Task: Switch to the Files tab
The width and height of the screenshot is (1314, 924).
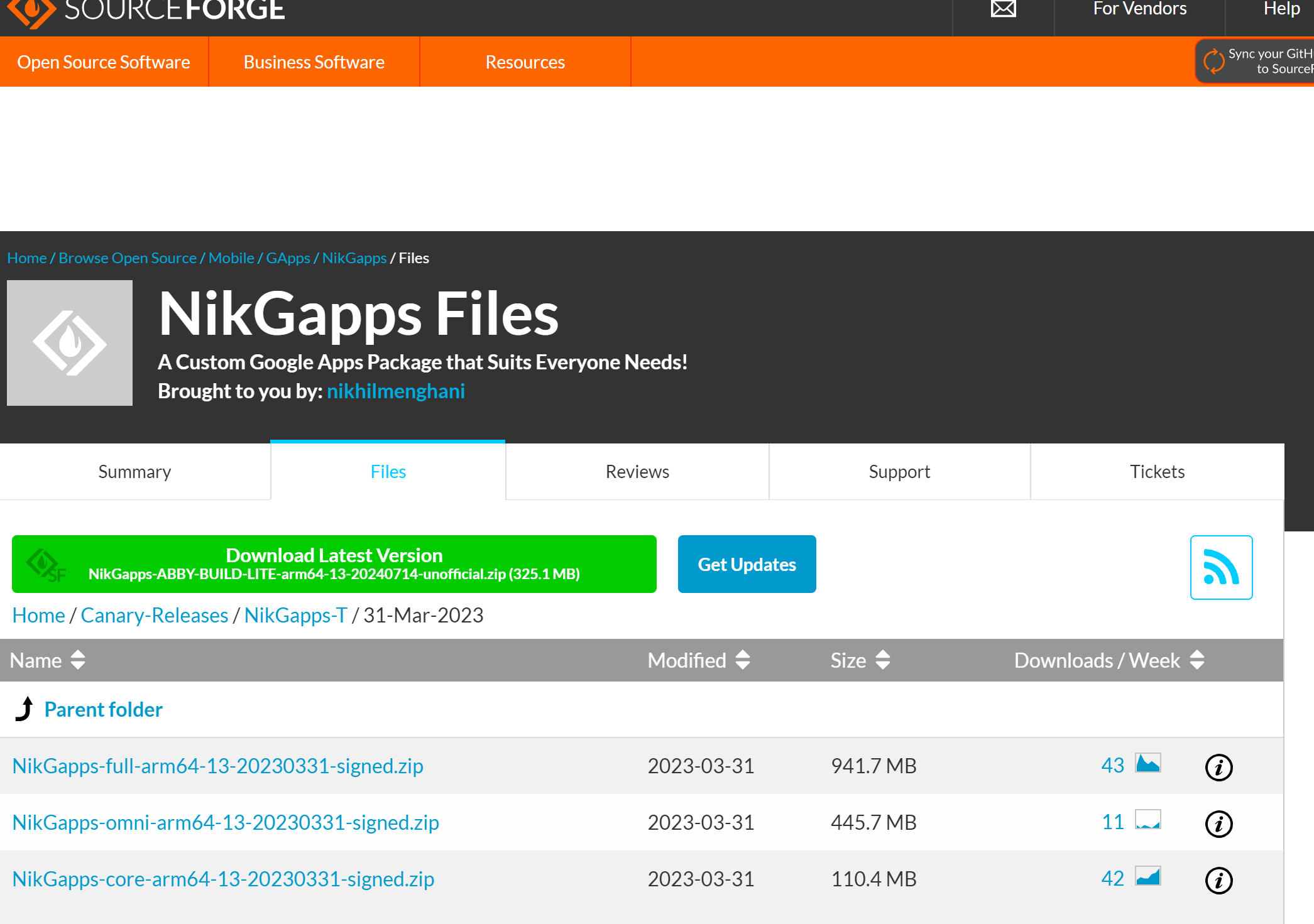Action: [x=388, y=472]
